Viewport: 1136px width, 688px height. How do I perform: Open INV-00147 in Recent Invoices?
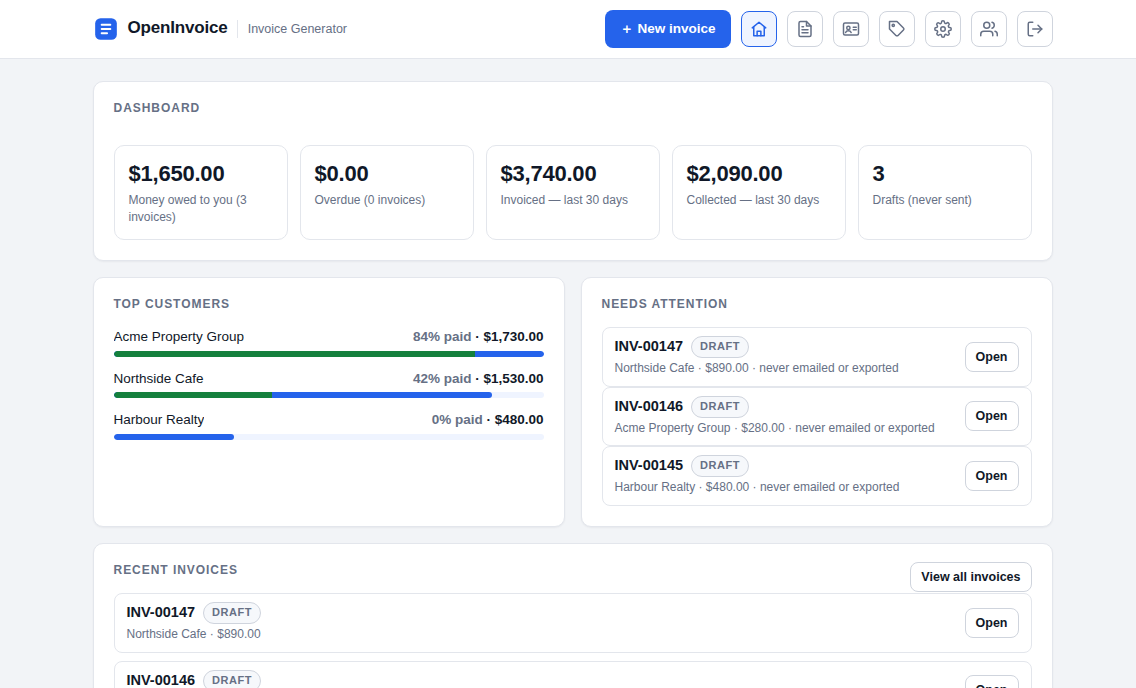tap(991, 623)
